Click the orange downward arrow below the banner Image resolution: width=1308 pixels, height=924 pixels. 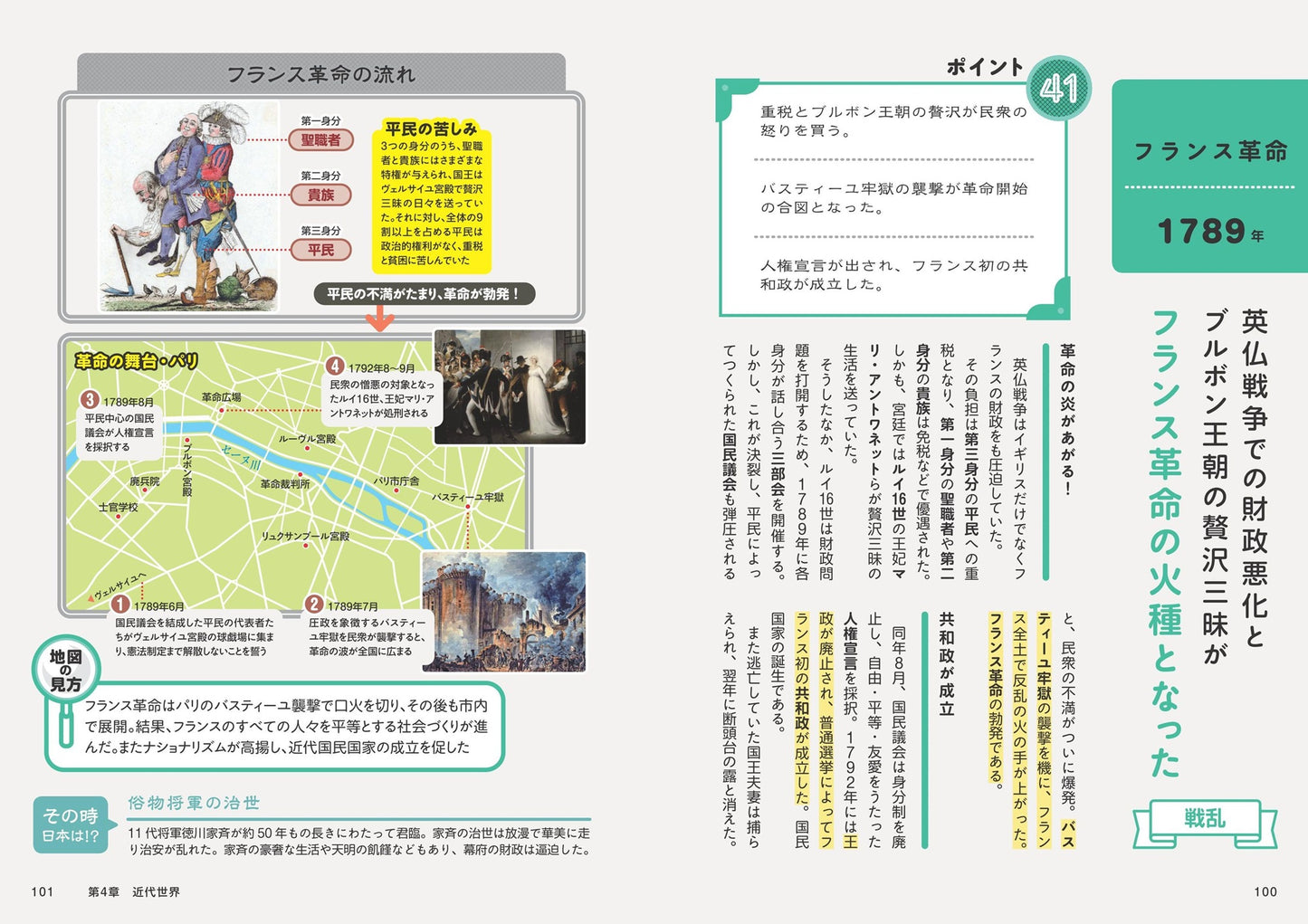click(x=379, y=318)
